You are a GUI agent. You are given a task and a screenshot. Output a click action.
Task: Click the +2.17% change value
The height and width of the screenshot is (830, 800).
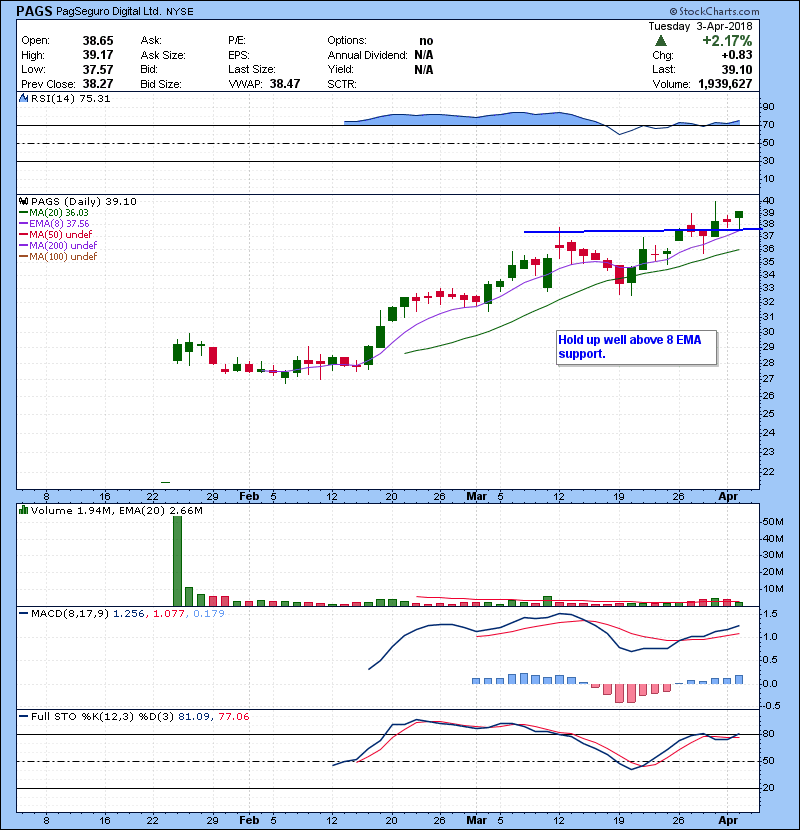coord(727,41)
